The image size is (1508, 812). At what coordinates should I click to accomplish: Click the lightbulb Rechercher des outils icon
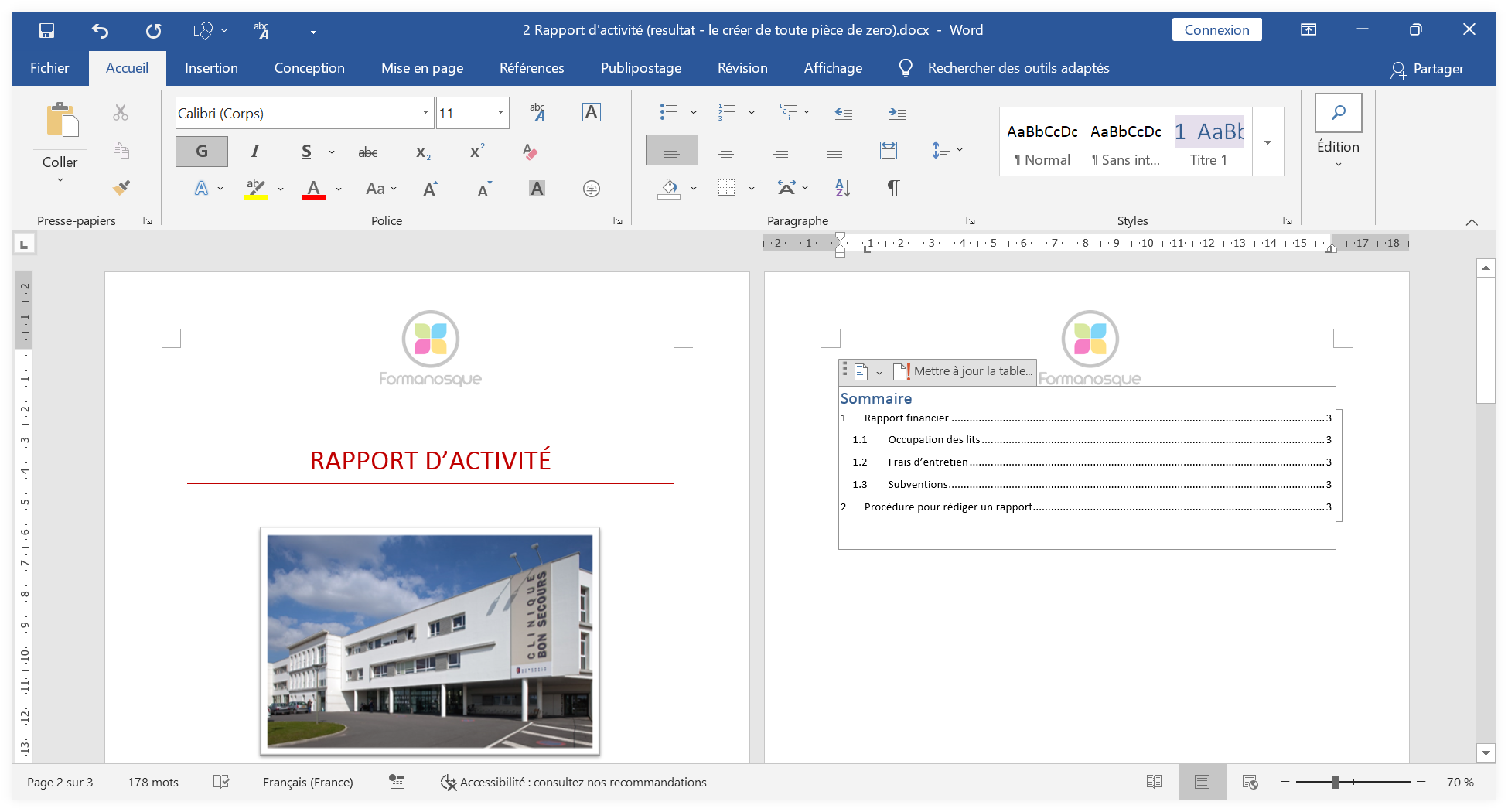pyautogui.click(x=906, y=68)
